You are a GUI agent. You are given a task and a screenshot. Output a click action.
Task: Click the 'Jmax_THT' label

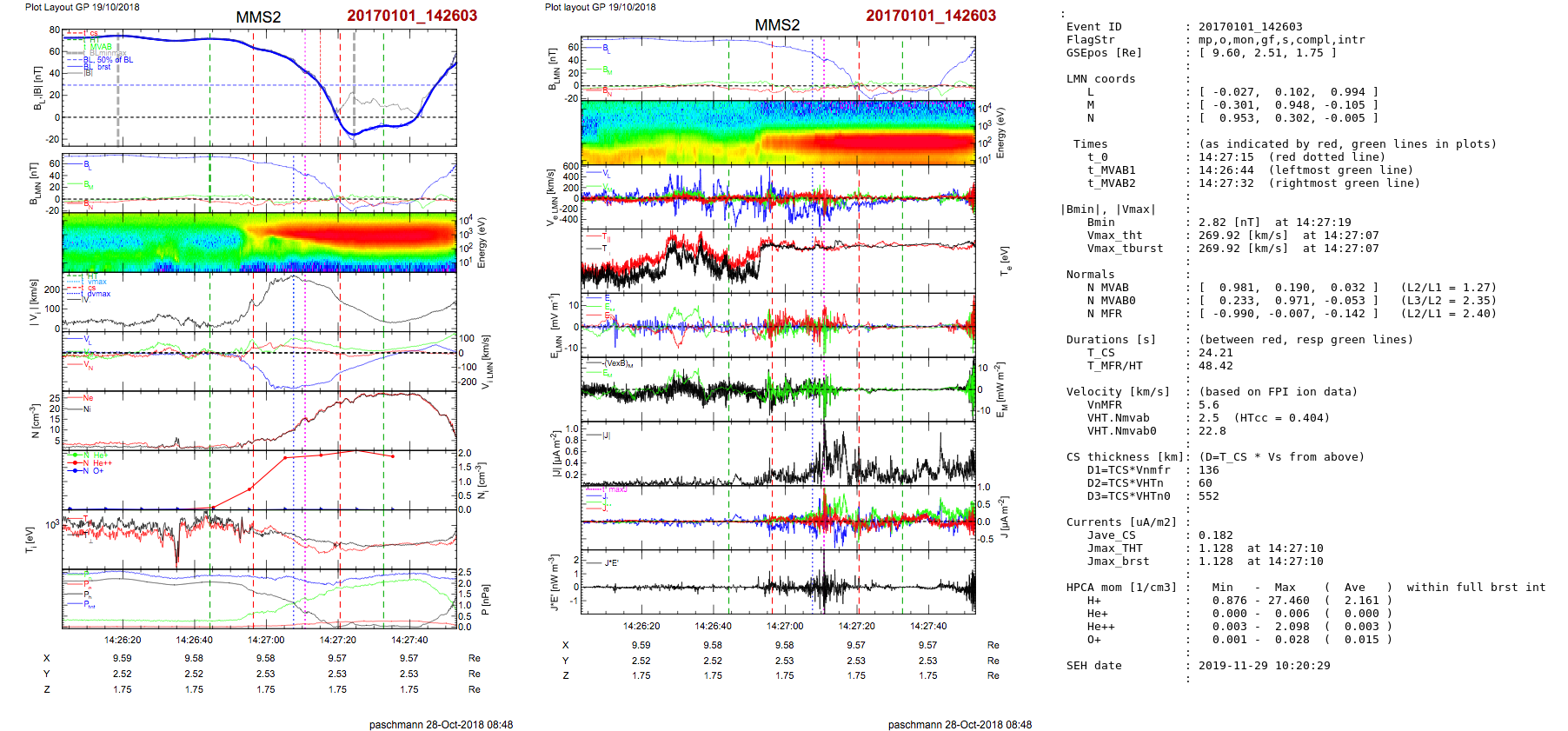[1114, 548]
